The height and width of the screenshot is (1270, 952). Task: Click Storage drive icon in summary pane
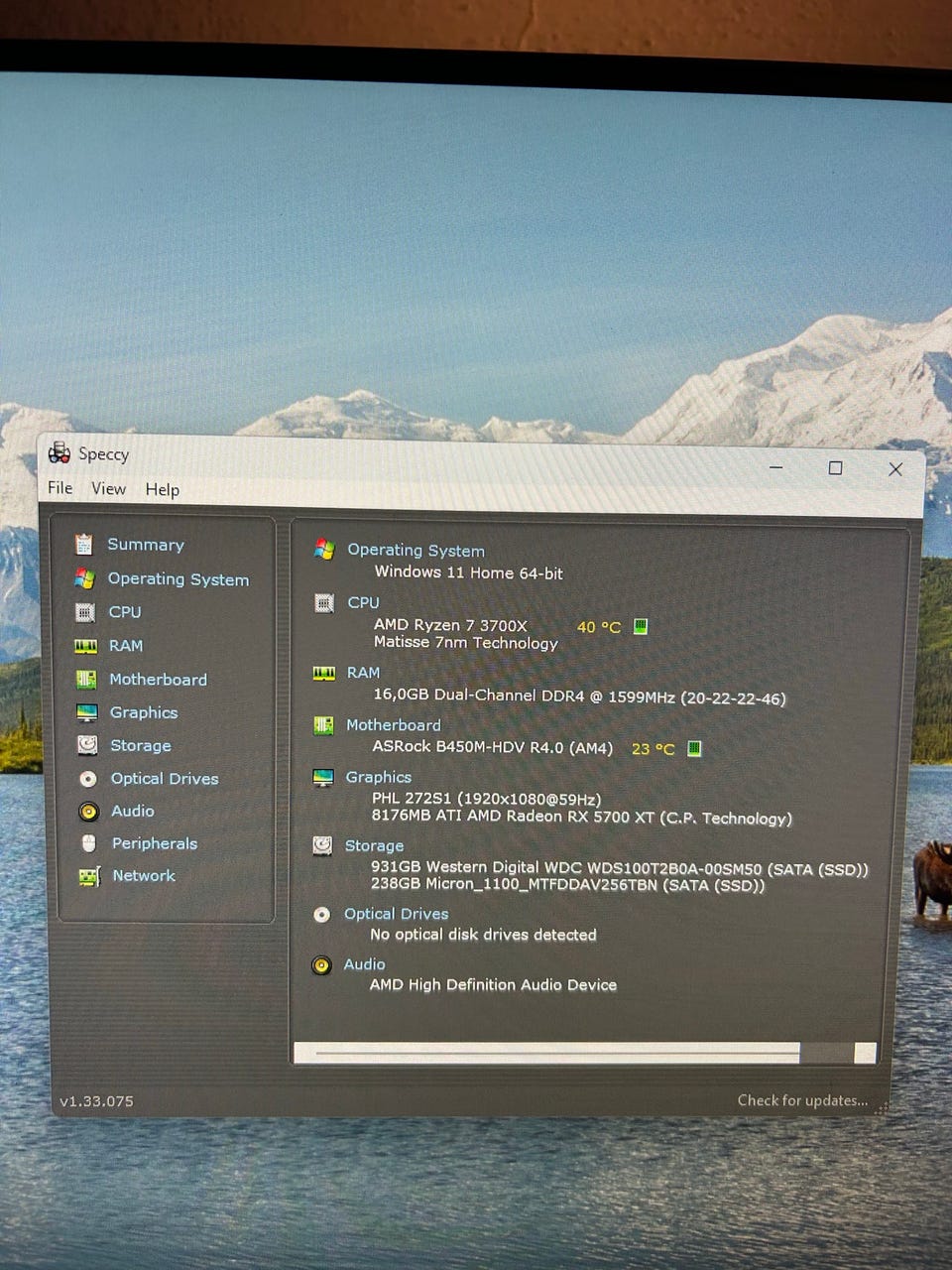(x=322, y=845)
